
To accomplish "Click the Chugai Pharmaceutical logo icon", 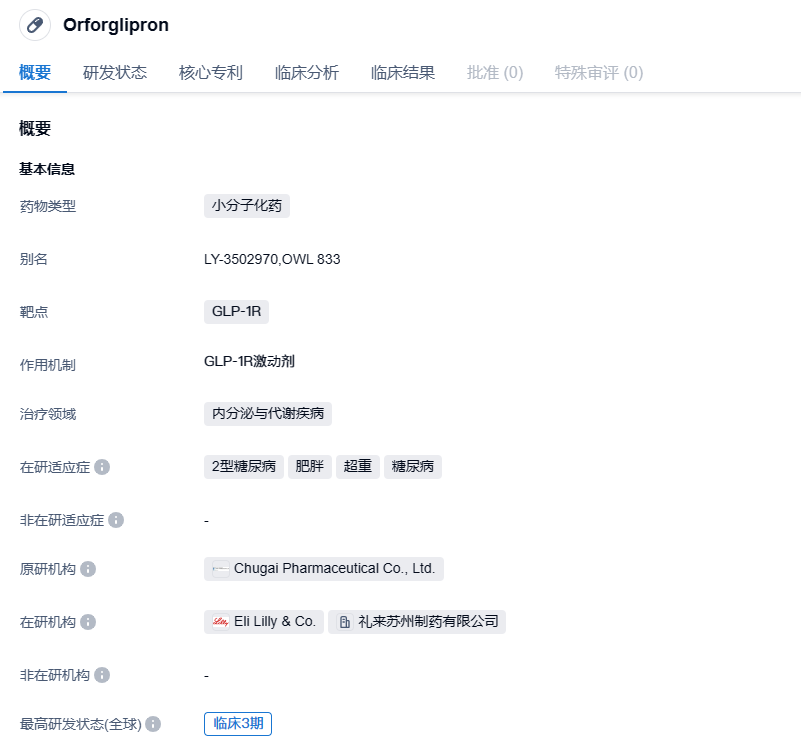I will click(220, 569).
